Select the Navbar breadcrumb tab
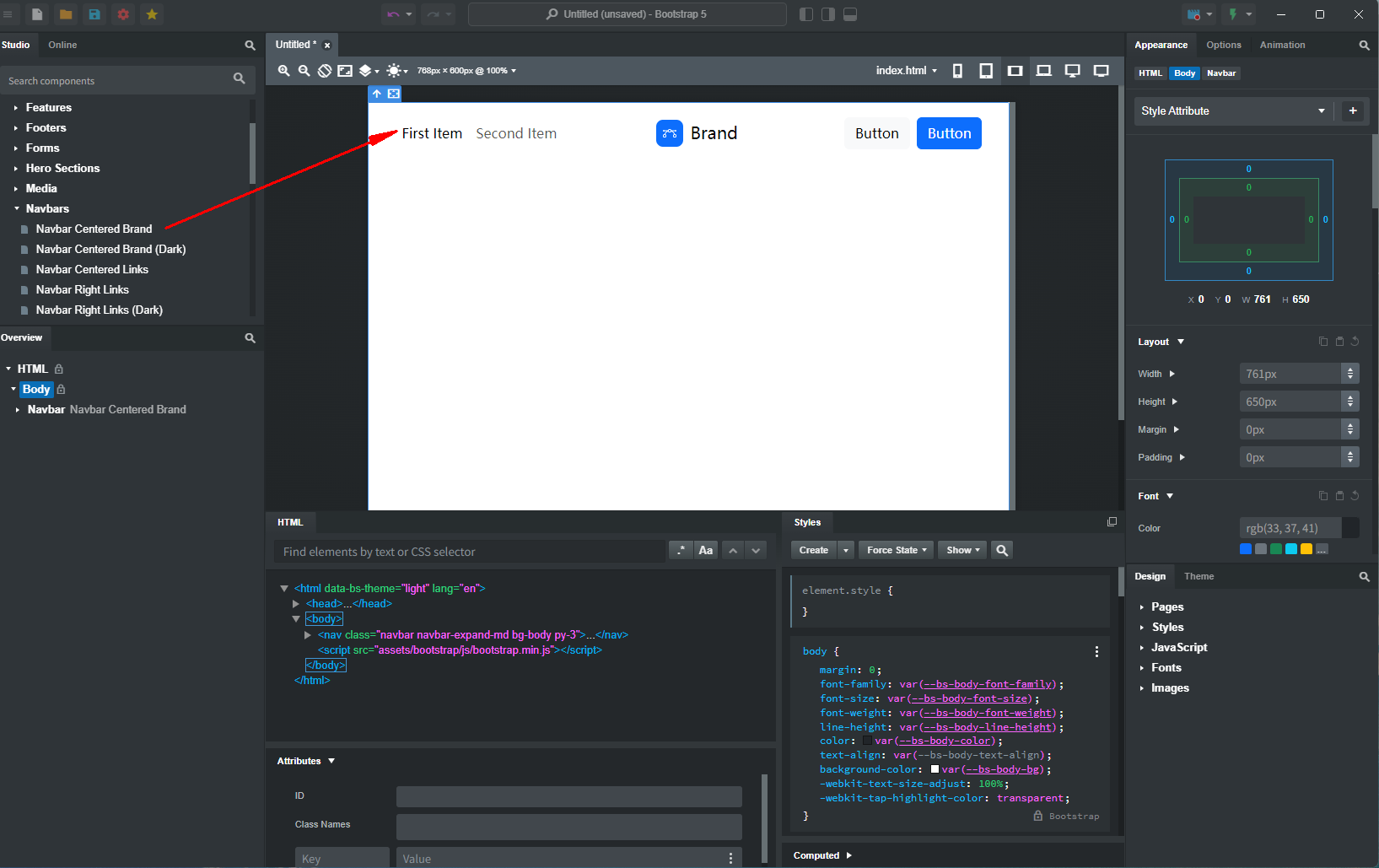This screenshot has width=1379, height=868. point(1221,73)
